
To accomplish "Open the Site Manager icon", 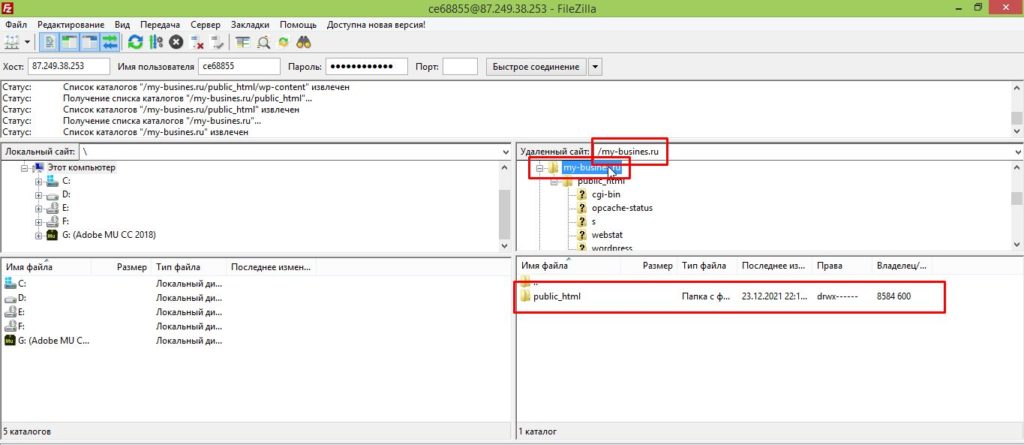I will click(x=12, y=42).
